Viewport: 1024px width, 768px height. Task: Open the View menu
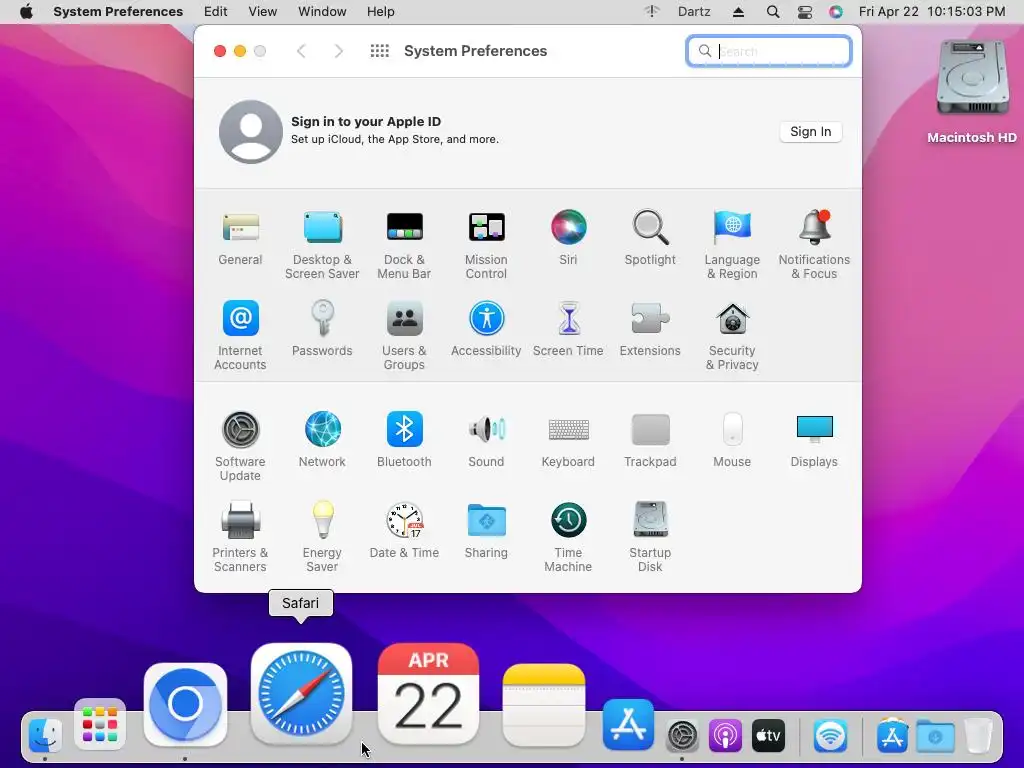coord(263,12)
